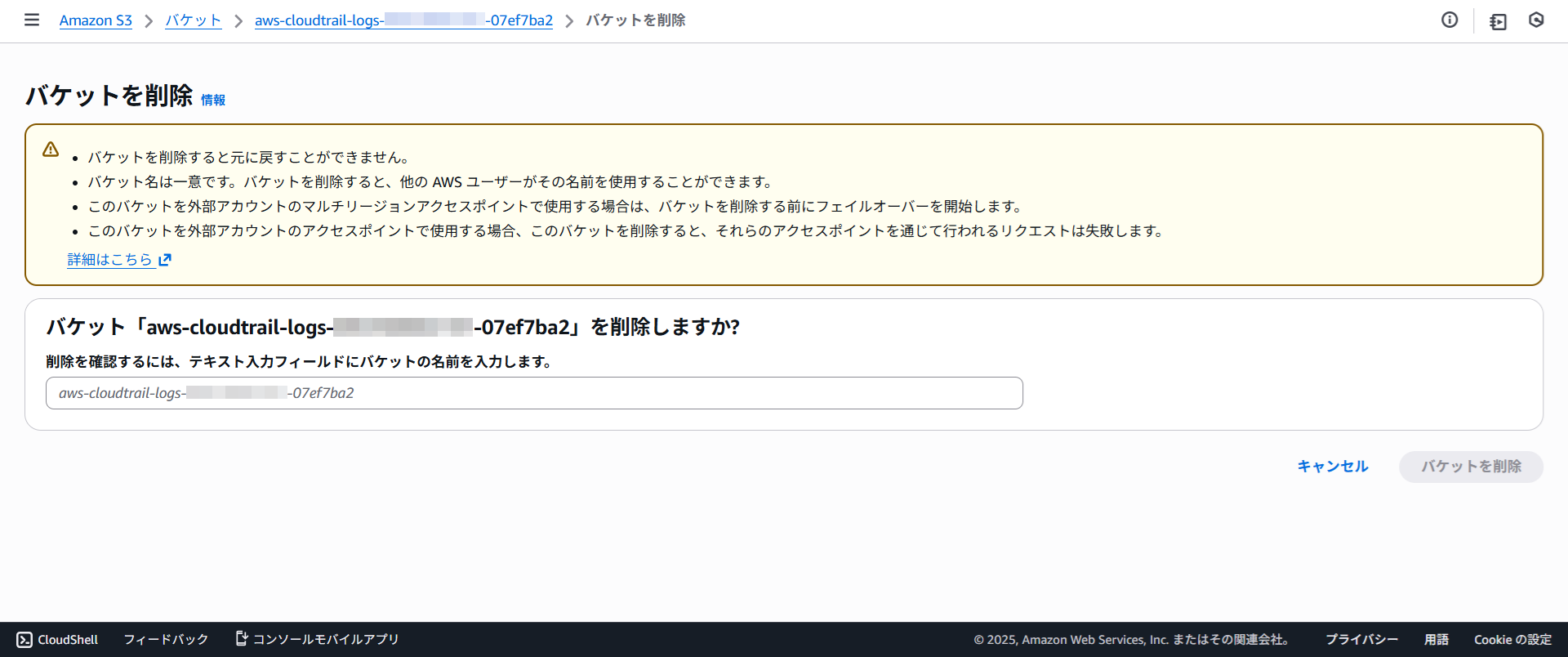The width and height of the screenshot is (1568, 657).
Task: Open the hamburger navigation menu
Action: 32,20
